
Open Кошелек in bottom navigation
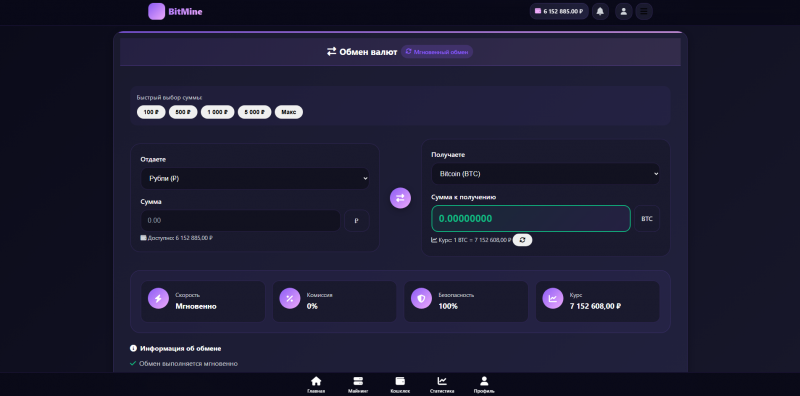tap(400, 384)
